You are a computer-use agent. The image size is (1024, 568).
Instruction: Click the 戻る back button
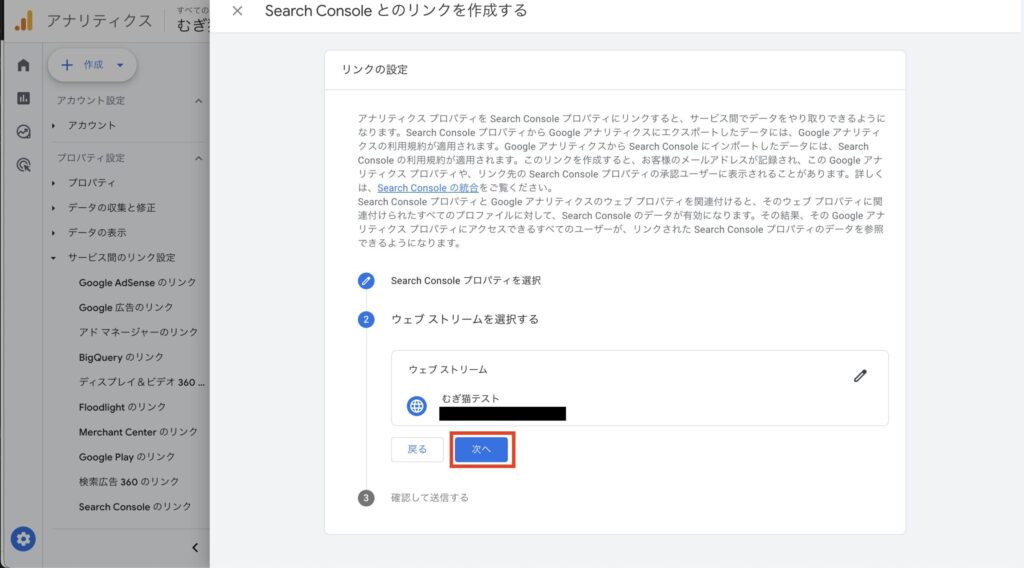click(x=417, y=449)
